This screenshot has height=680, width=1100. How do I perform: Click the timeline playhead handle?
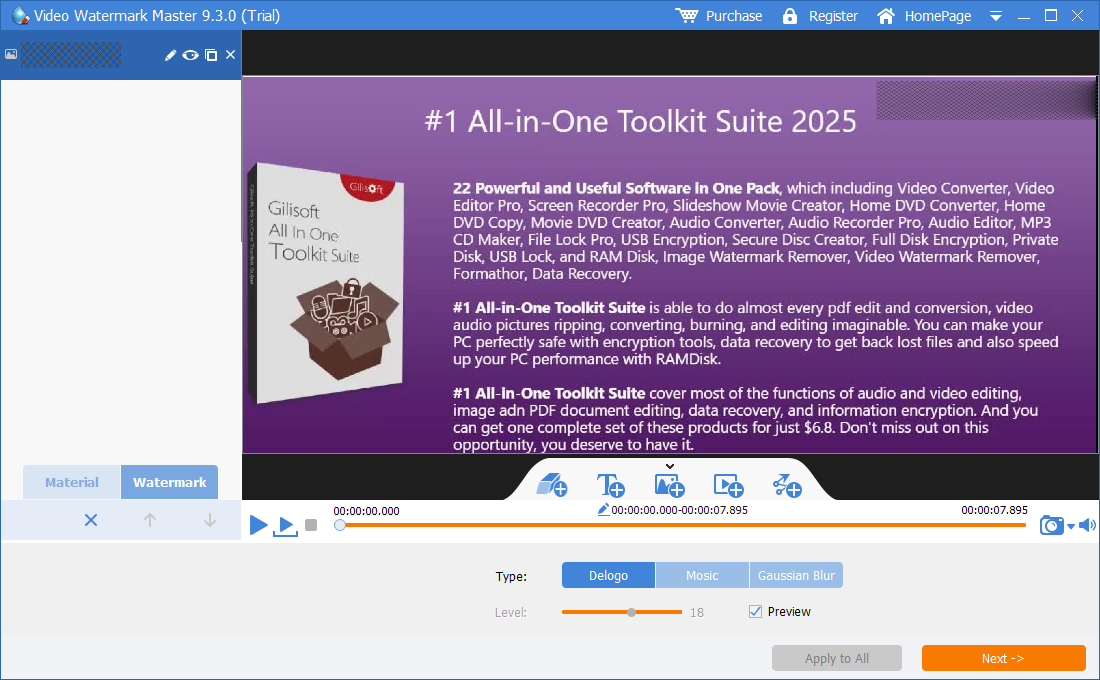tap(340, 525)
